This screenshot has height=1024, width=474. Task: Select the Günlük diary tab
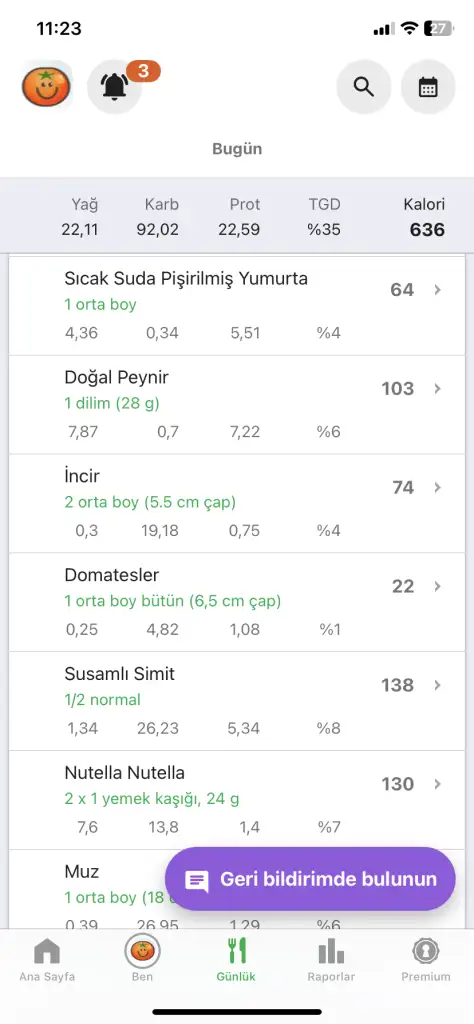coord(236,960)
